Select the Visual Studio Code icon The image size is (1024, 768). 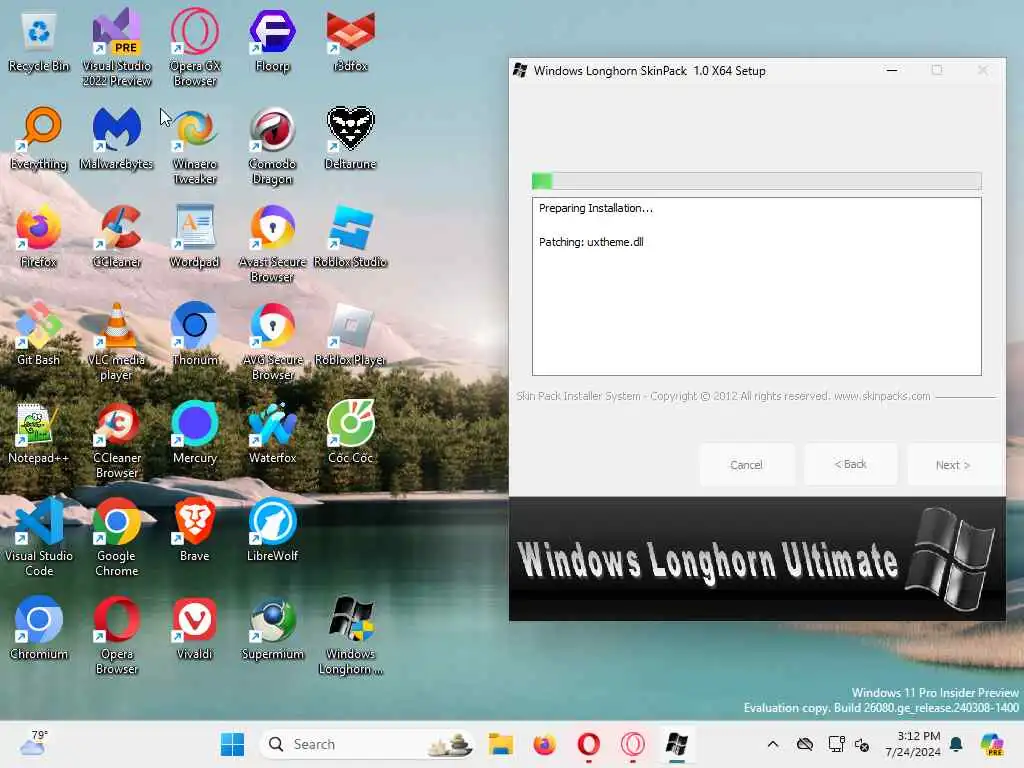(x=39, y=537)
